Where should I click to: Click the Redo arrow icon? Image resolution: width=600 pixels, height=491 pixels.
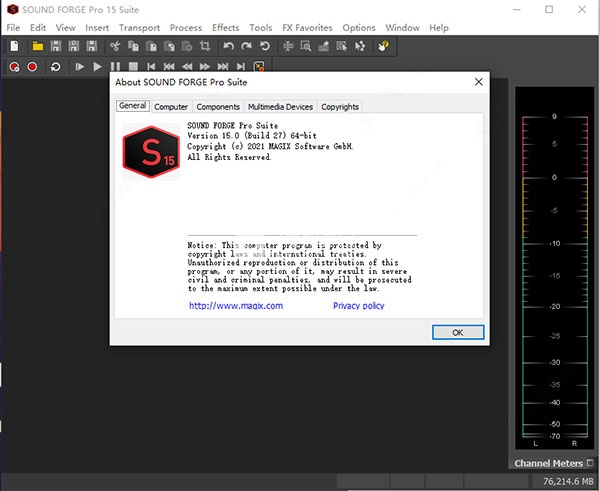(246, 46)
